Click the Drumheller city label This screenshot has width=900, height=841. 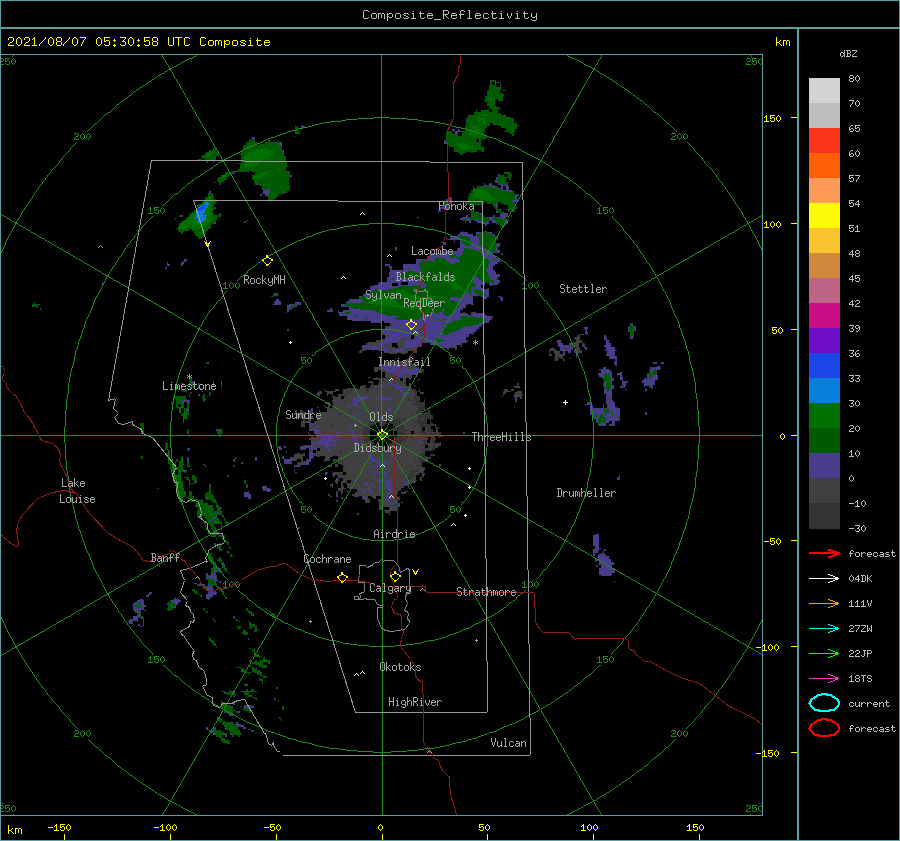586,493
